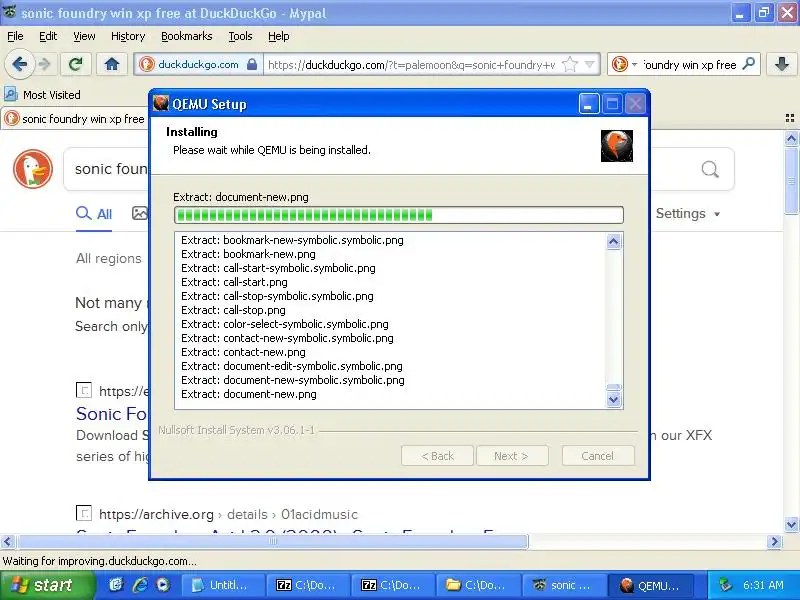Switch to the sonic browser taskbar button

[564, 585]
